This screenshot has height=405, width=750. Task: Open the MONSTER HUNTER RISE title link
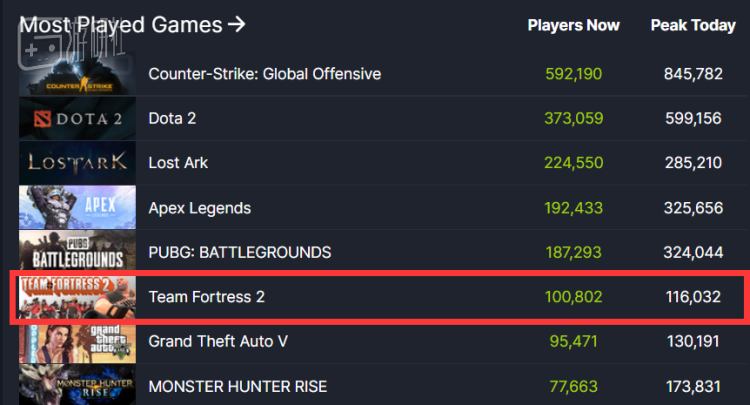tap(237, 385)
